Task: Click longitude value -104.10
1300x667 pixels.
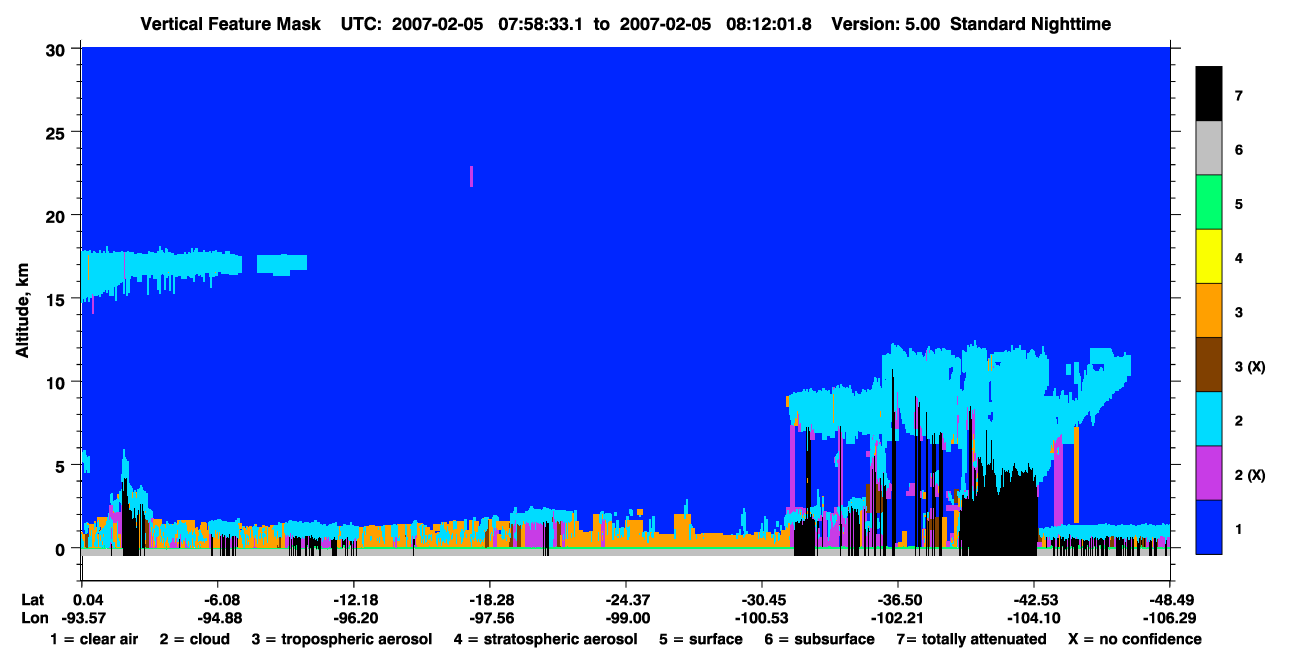Action: pos(1034,618)
